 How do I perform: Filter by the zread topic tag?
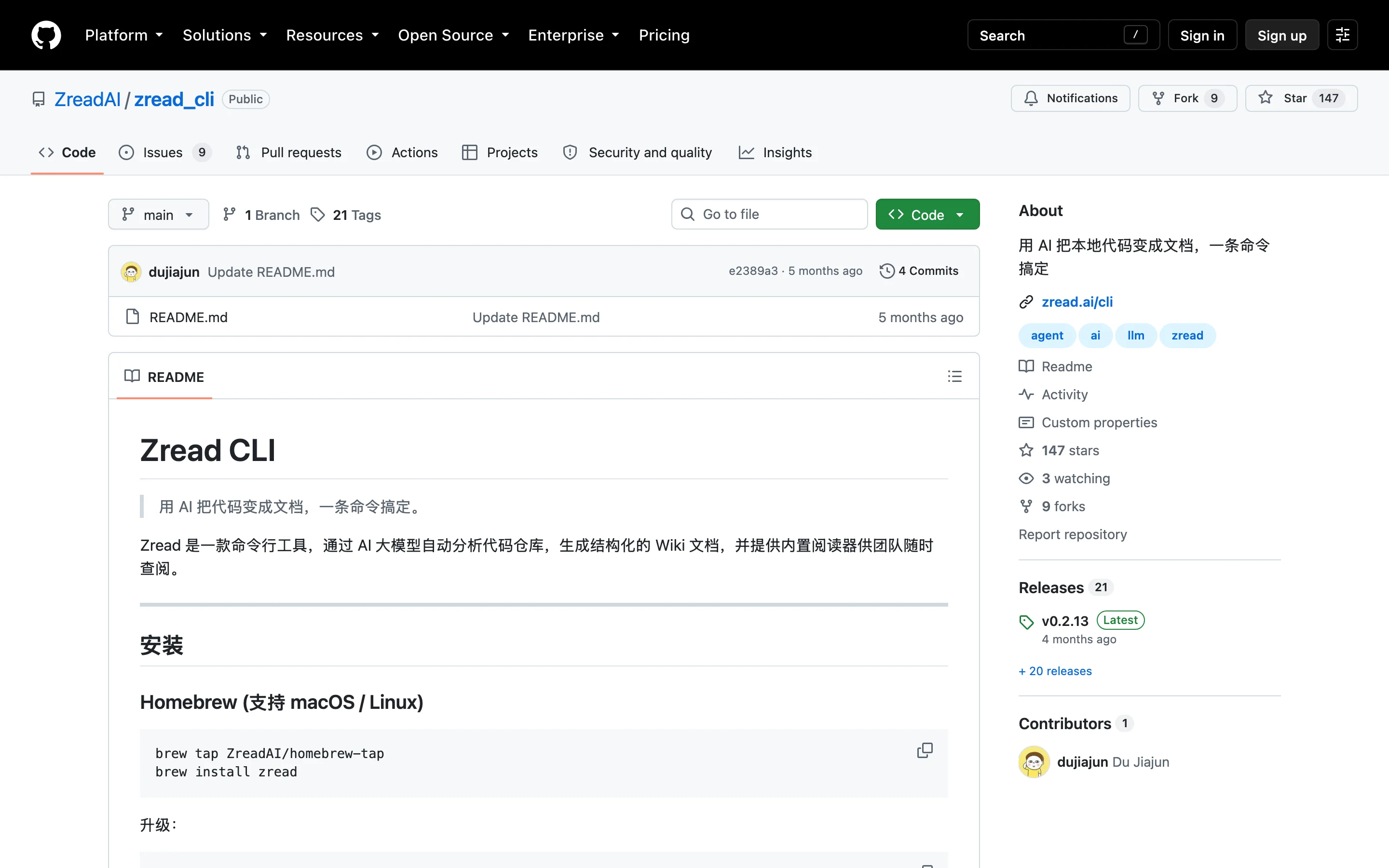click(1187, 335)
